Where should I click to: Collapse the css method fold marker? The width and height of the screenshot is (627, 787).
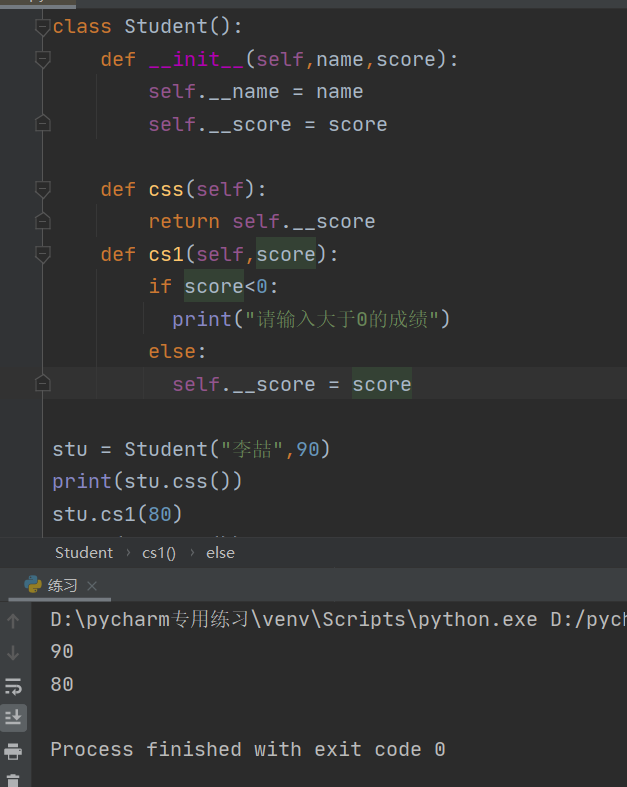coord(42,190)
